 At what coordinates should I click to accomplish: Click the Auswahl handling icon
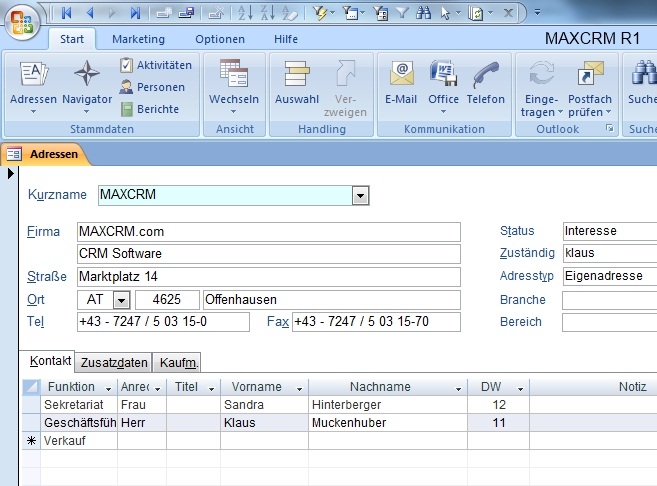pyautogui.click(x=296, y=75)
